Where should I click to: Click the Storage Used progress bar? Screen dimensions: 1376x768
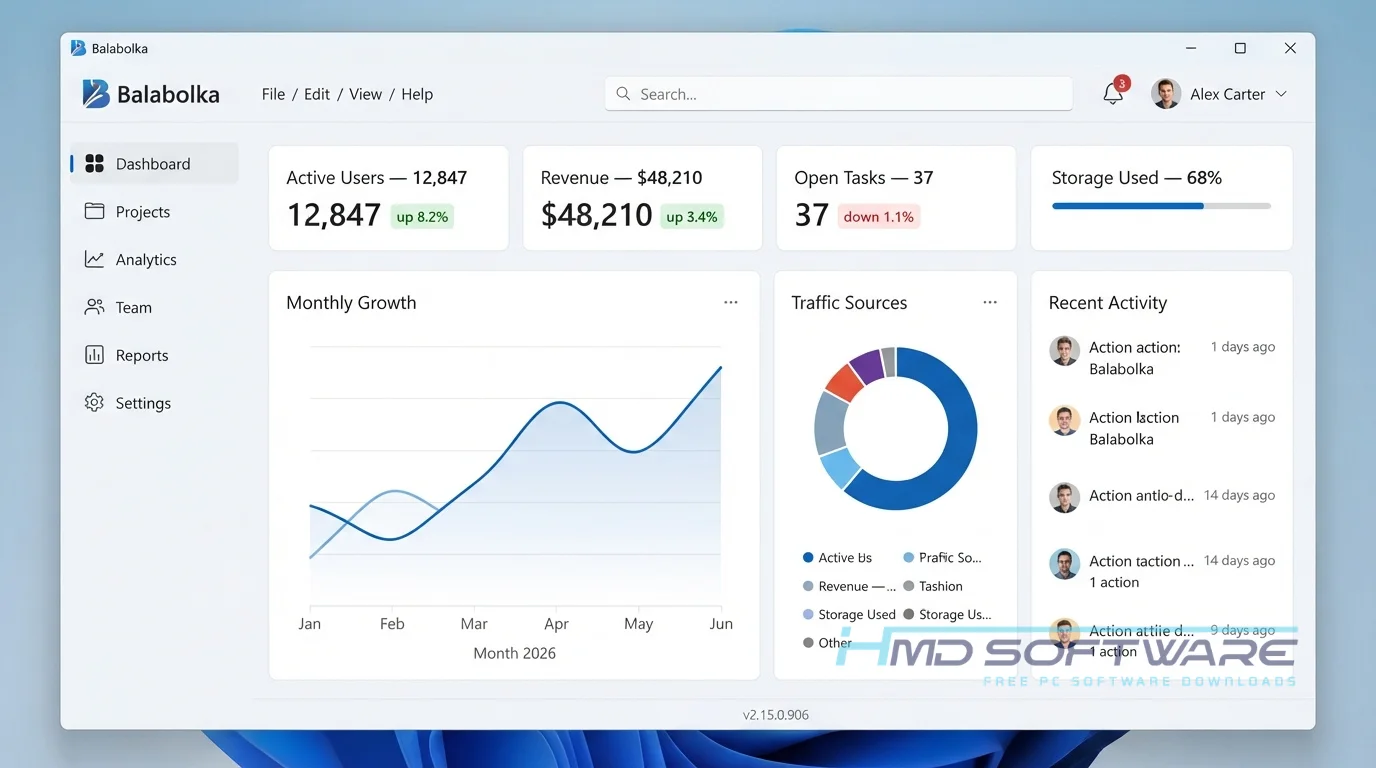1161,206
